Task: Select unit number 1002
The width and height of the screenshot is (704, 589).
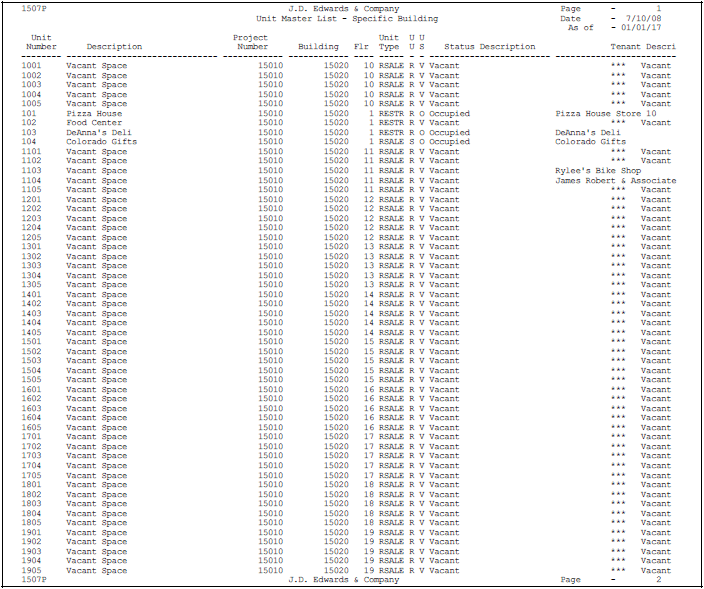Action: 31,75
